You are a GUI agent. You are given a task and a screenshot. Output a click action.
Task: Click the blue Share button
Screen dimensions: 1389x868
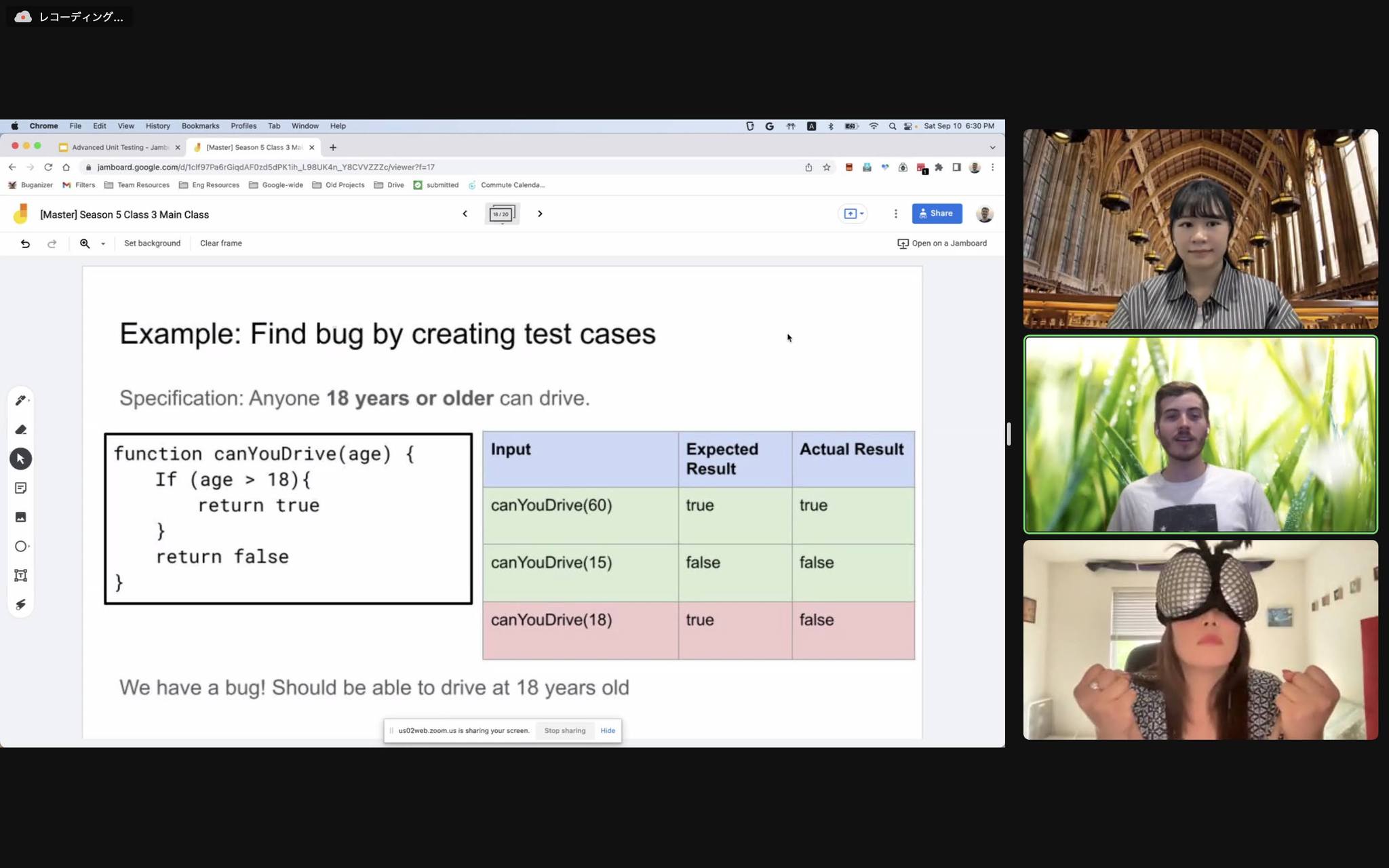click(x=937, y=214)
